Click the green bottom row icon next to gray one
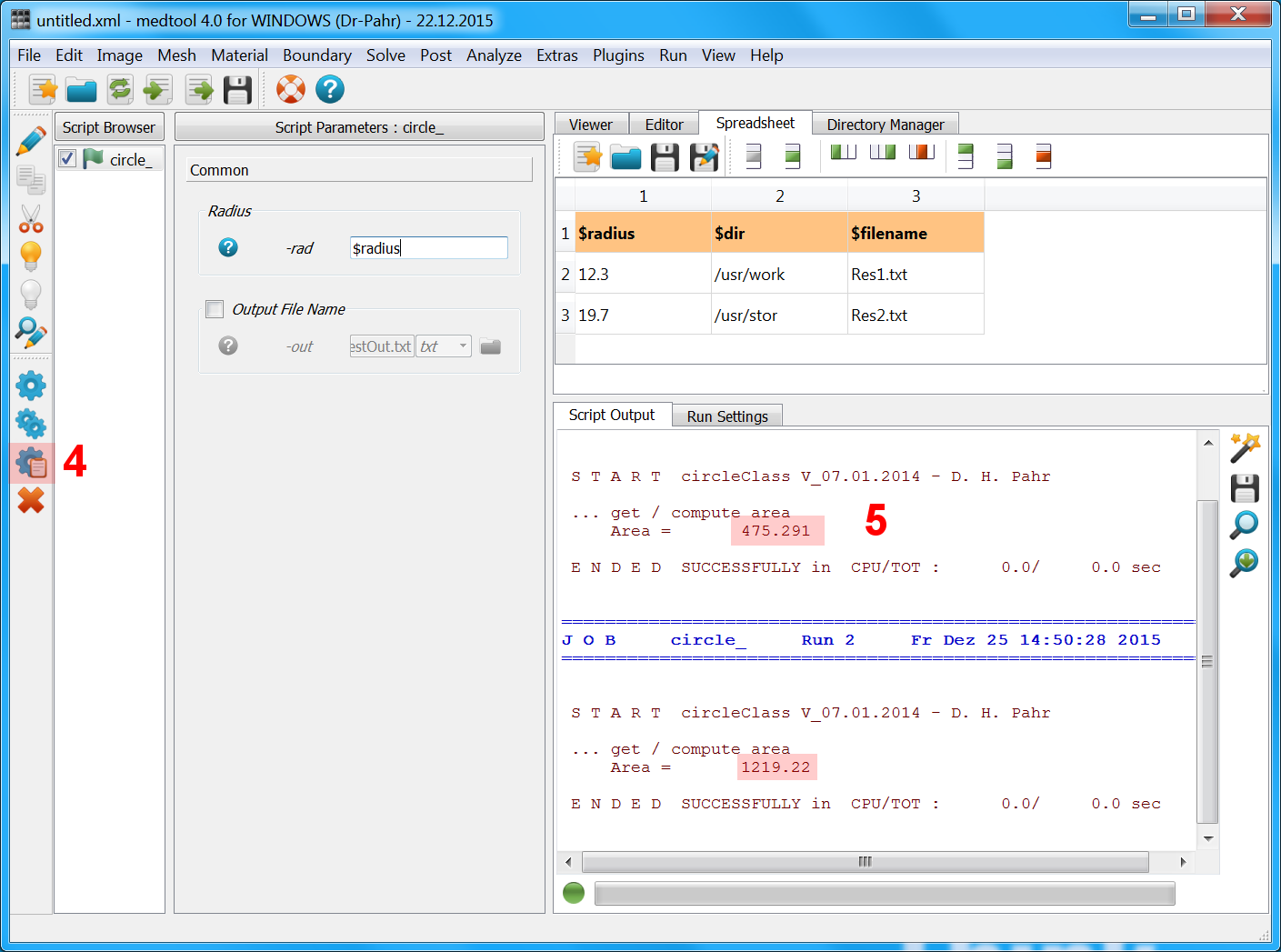This screenshot has width=1281, height=952. (x=793, y=156)
